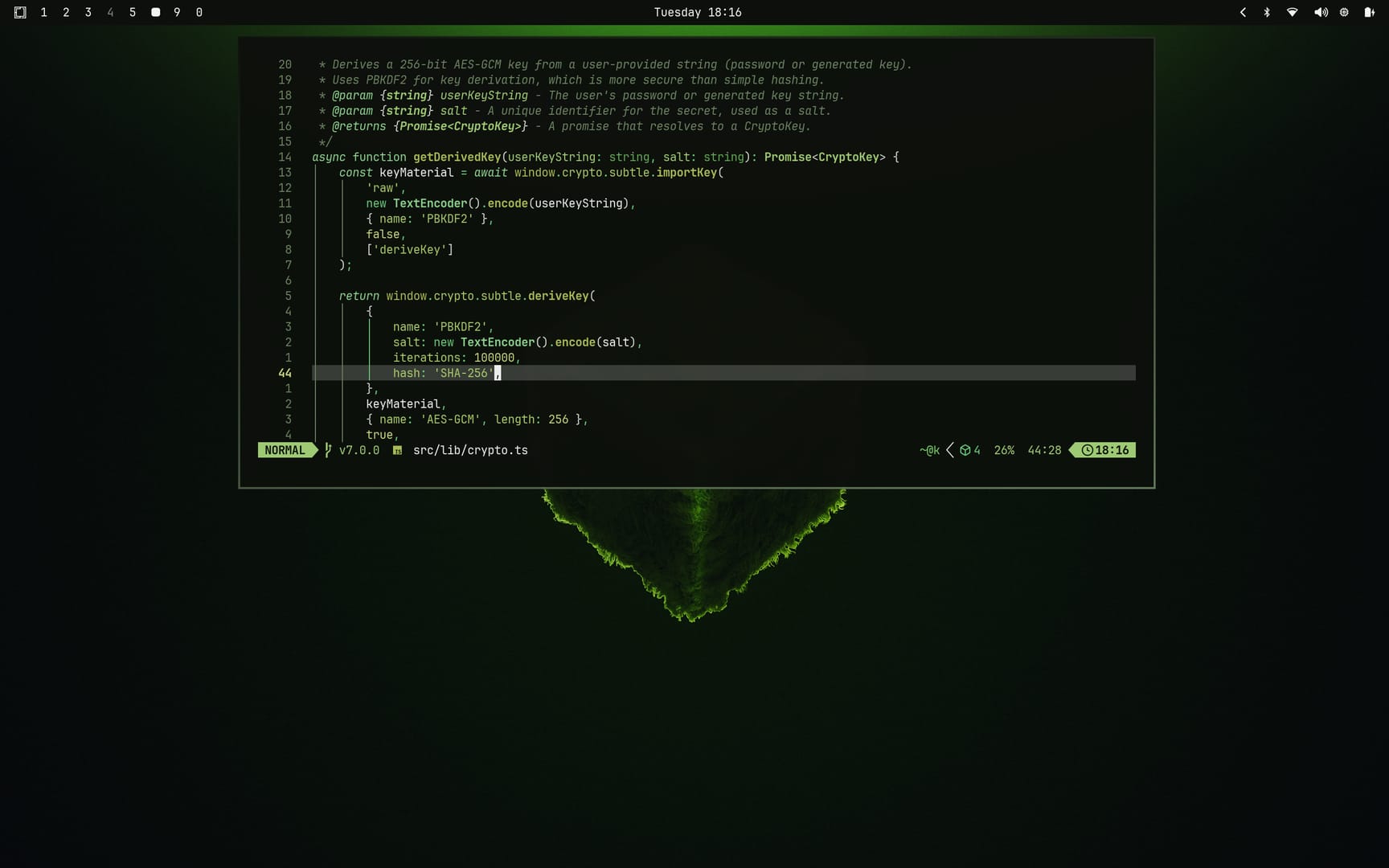Click the battery indicator icon
The height and width of the screenshot is (868, 1389).
1368,12
